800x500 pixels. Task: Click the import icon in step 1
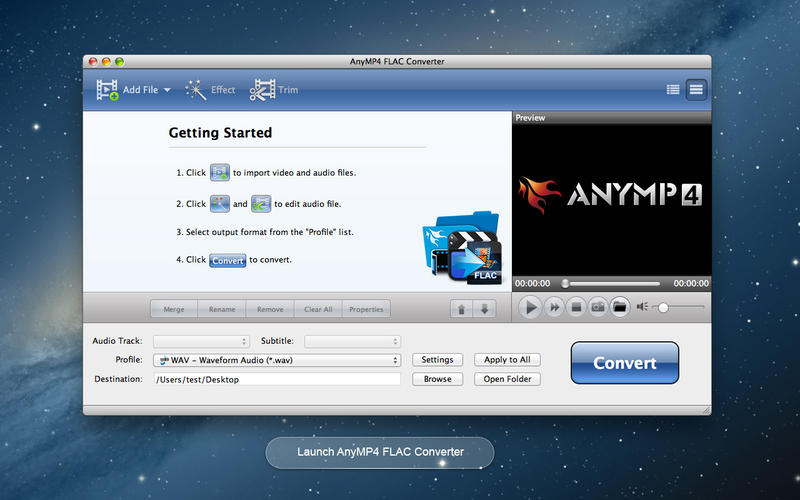(220, 172)
